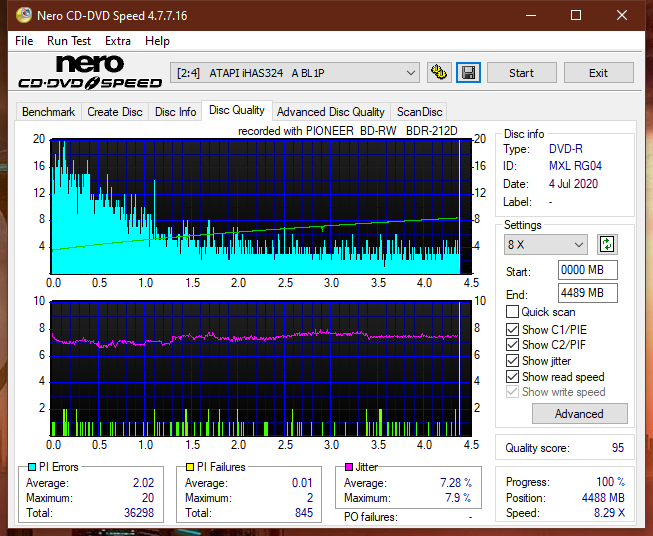Click the Nero app icon in title bar
The width and height of the screenshot is (653, 536).
(24, 15)
